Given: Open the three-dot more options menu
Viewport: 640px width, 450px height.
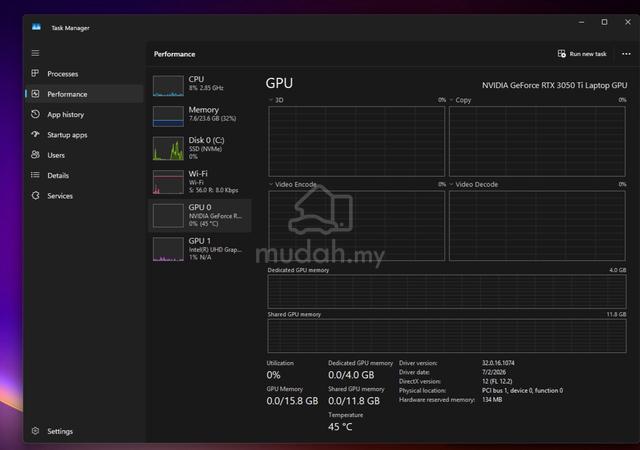Looking at the screenshot, I should coord(626,54).
